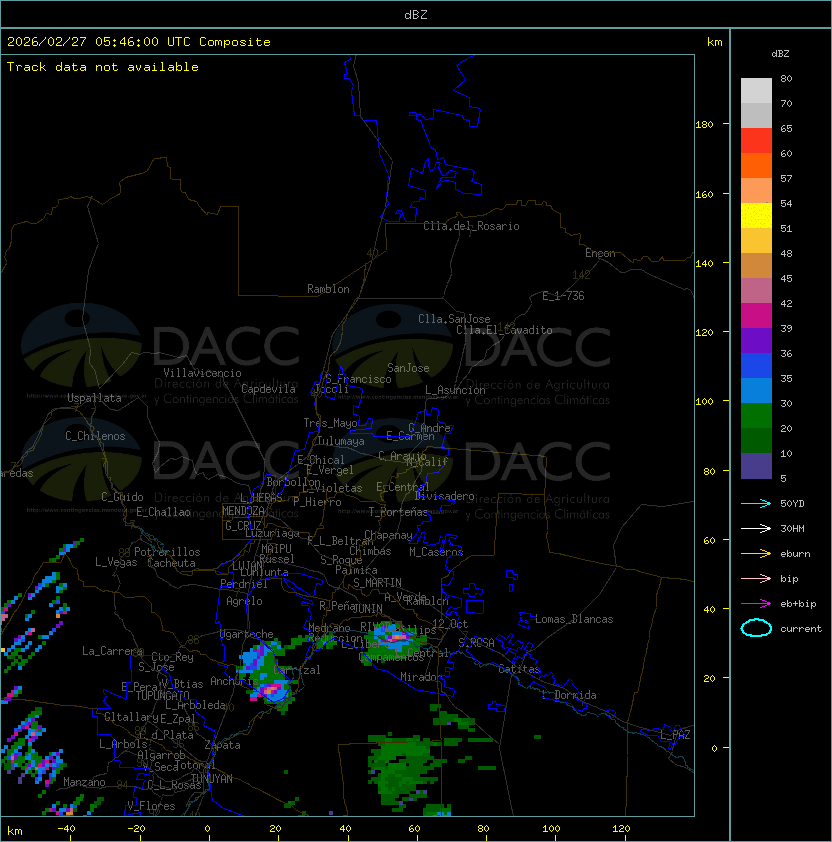The image size is (832, 842).
Task: Select the light blue 35 dBZ band
Action: click(x=756, y=390)
